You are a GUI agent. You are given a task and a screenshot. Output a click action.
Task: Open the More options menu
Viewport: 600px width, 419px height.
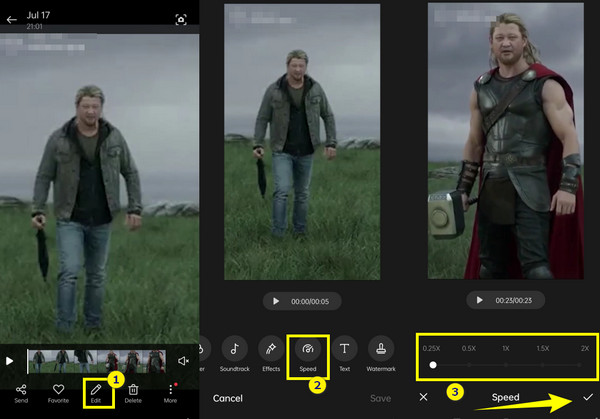(x=170, y=394)
